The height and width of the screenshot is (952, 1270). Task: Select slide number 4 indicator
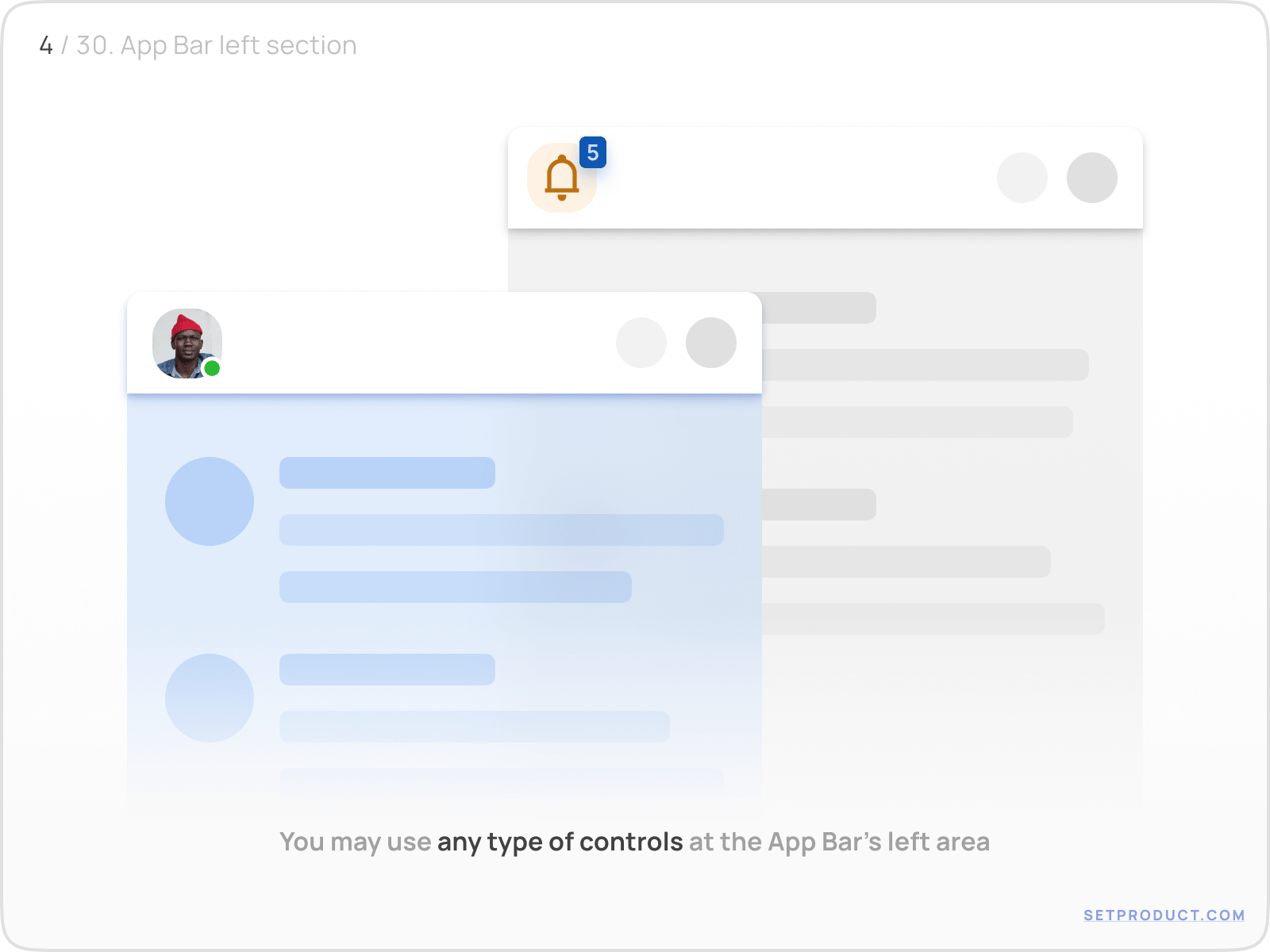[x=46, y=45]
